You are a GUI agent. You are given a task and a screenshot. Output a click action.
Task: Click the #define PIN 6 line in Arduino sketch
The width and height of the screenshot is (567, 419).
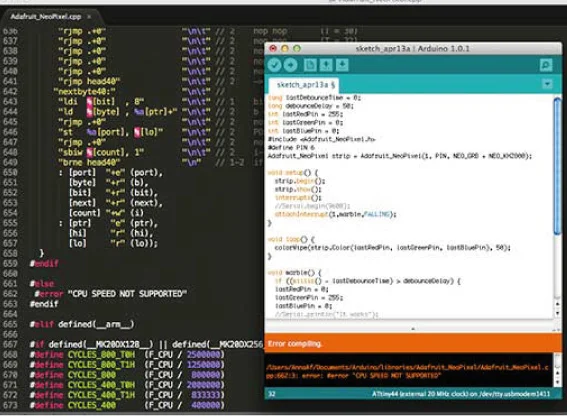[x=291, y=147]
